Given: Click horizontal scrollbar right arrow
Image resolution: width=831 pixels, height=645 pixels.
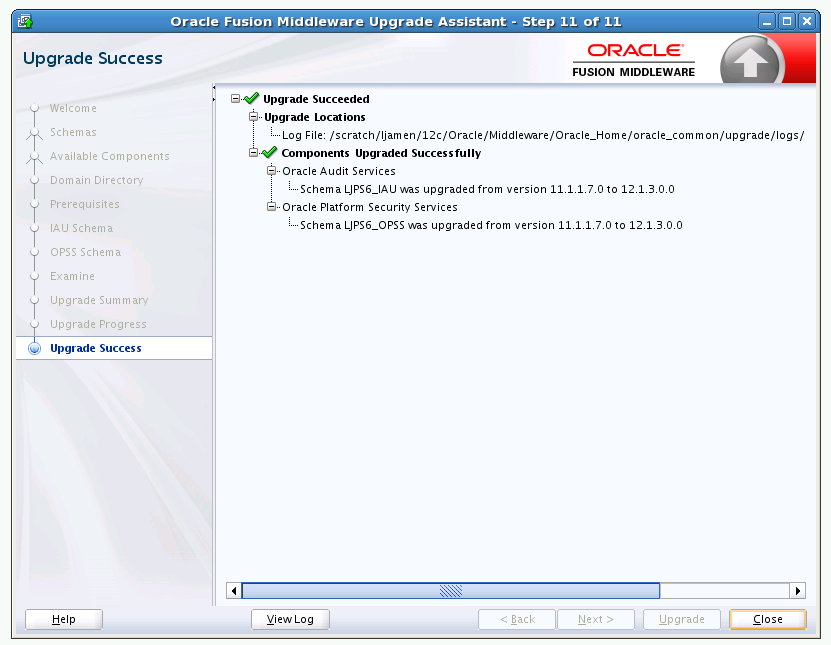Looking at the screenshot, I should [x=798, y=590].
